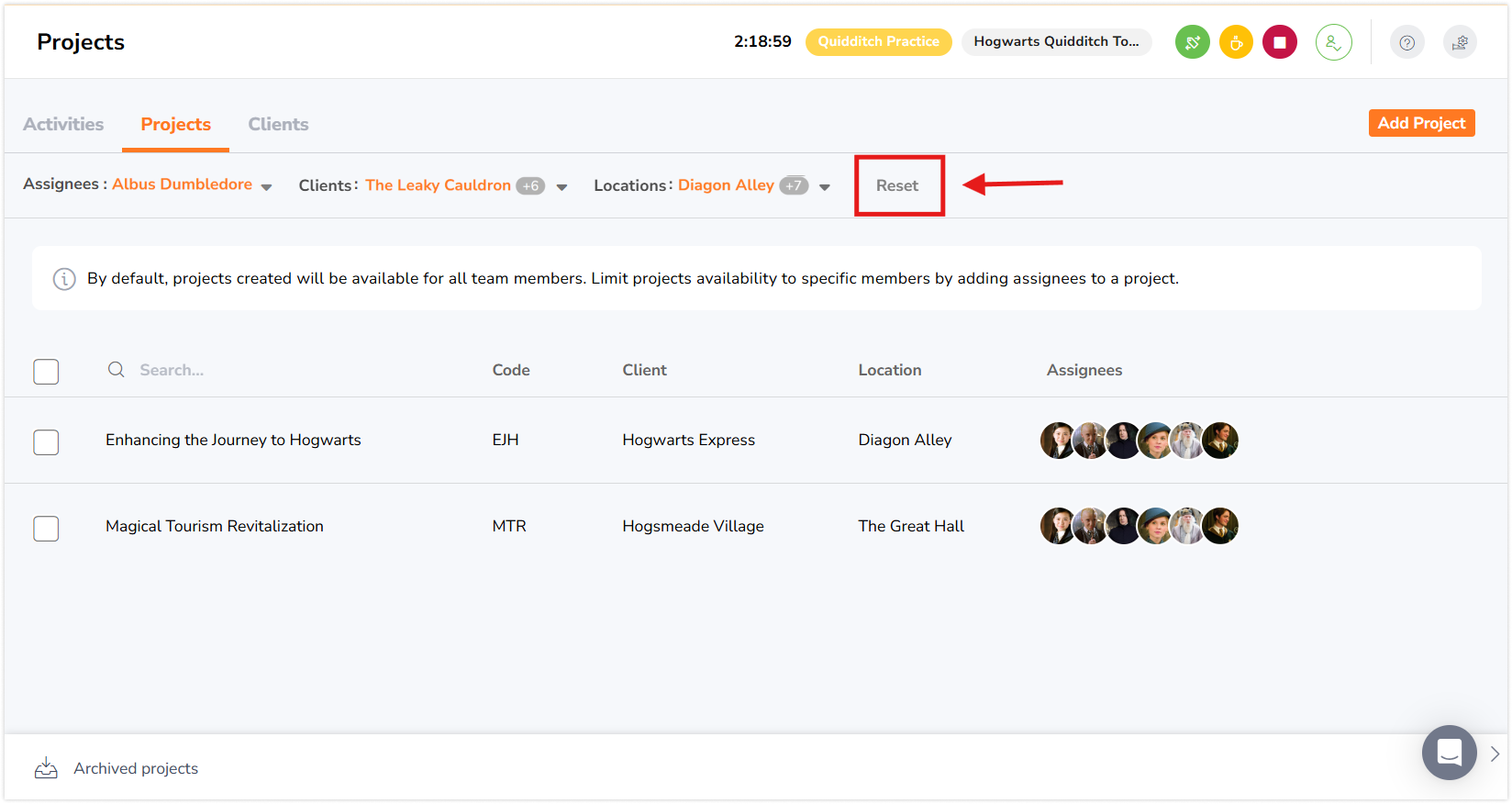
Task: Expand the Assignees filter dropdown arrow
Action: click(x=266, y=187)
